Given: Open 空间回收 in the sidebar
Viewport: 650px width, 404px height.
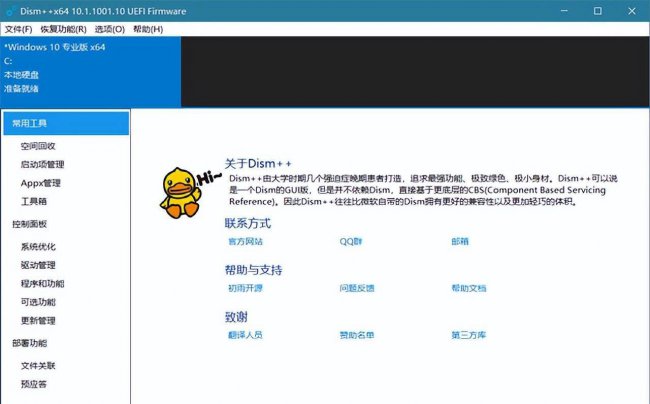Looking at the screenshot, I should click(38, 146).
